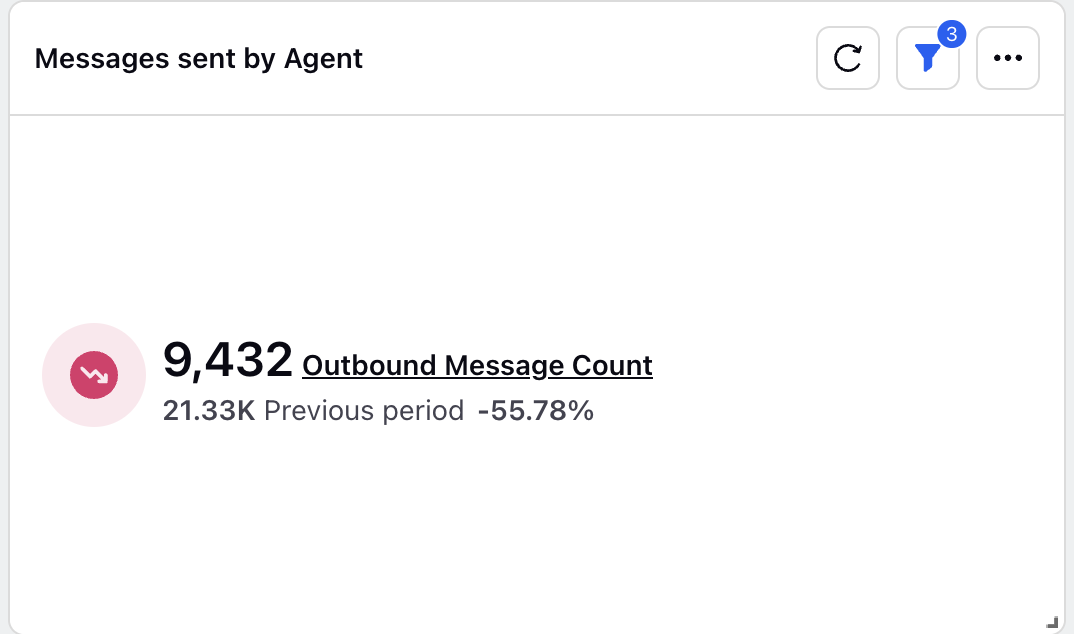Image resolution: width=1074 pixels, height=634 pixels.
Task: Open the three-dot more options menu
Action: click(1008, 58)
